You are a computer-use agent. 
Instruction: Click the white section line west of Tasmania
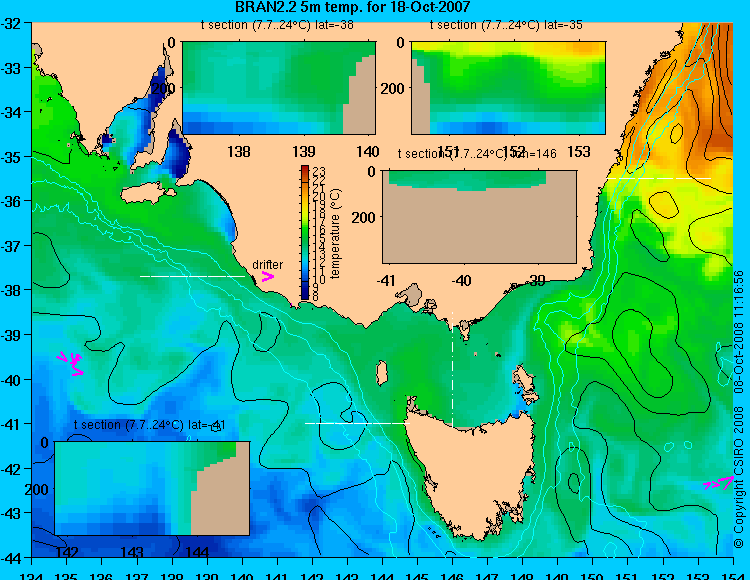pyautogui.click(x=357, y=423)
